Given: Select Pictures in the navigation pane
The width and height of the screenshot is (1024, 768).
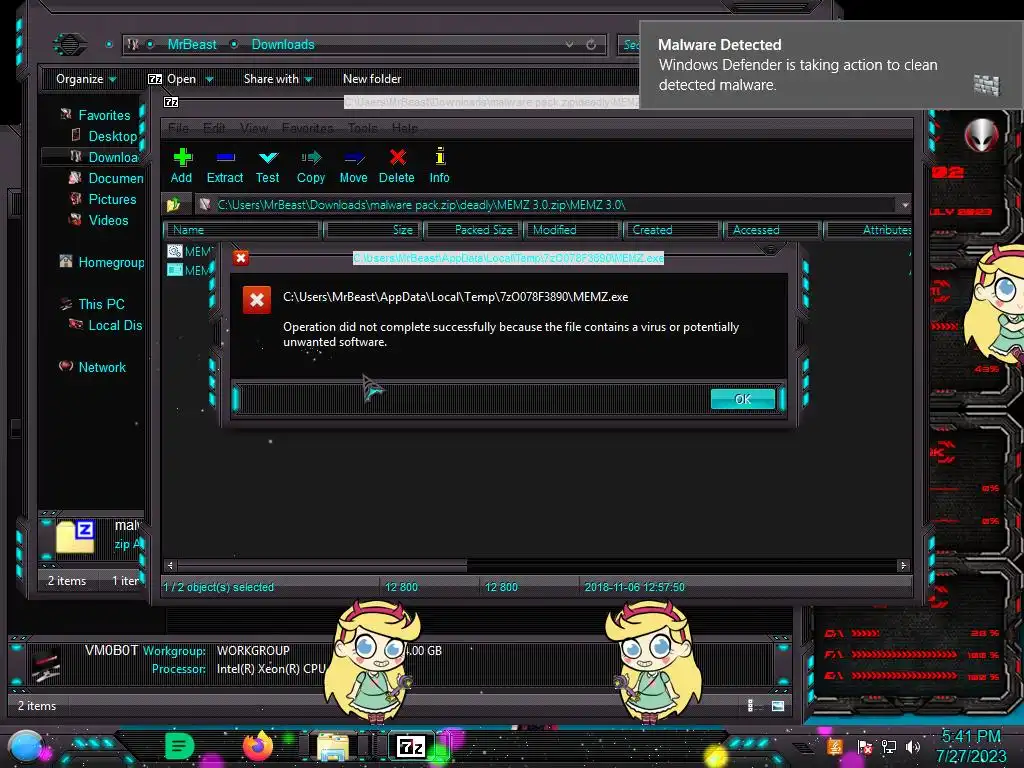Looking at the screenshot, I should tap(112, 199).
